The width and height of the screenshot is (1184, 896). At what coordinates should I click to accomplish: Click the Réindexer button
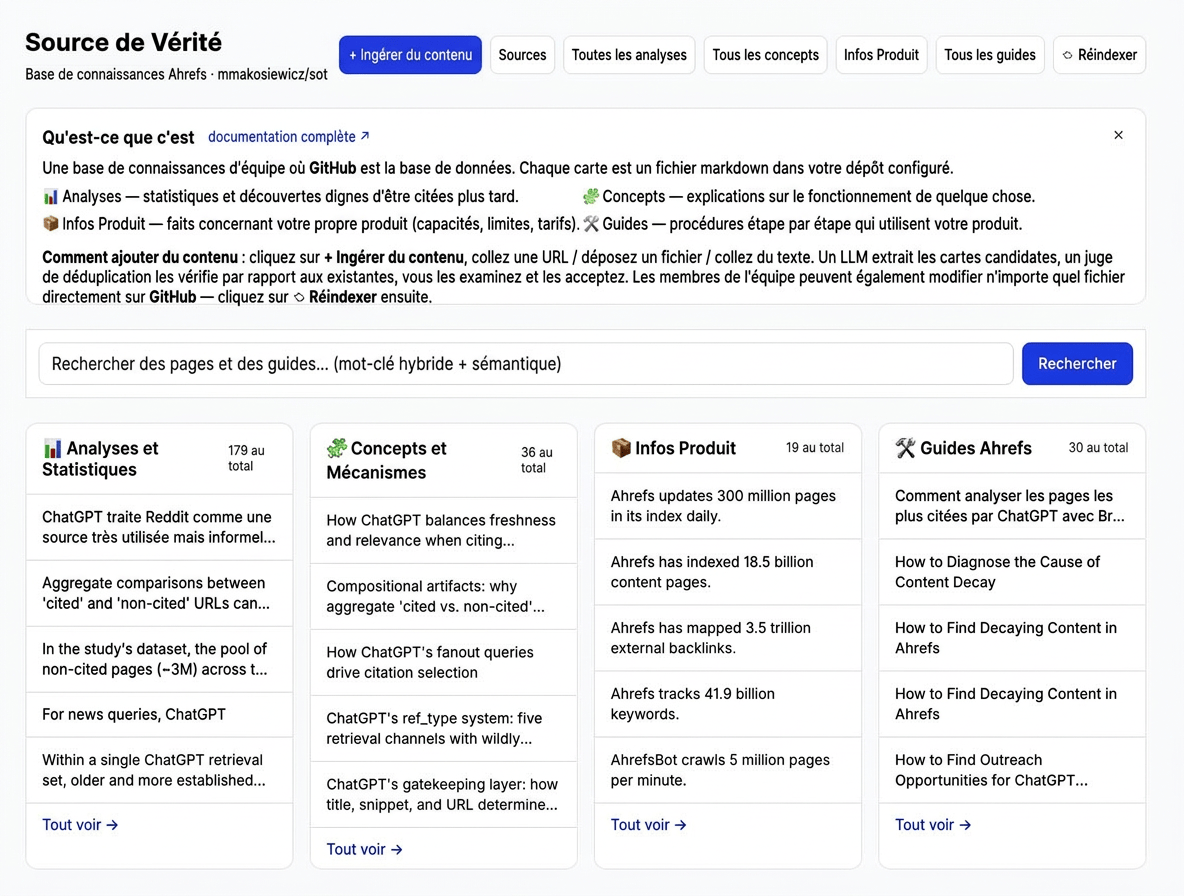coord(1099,55)
